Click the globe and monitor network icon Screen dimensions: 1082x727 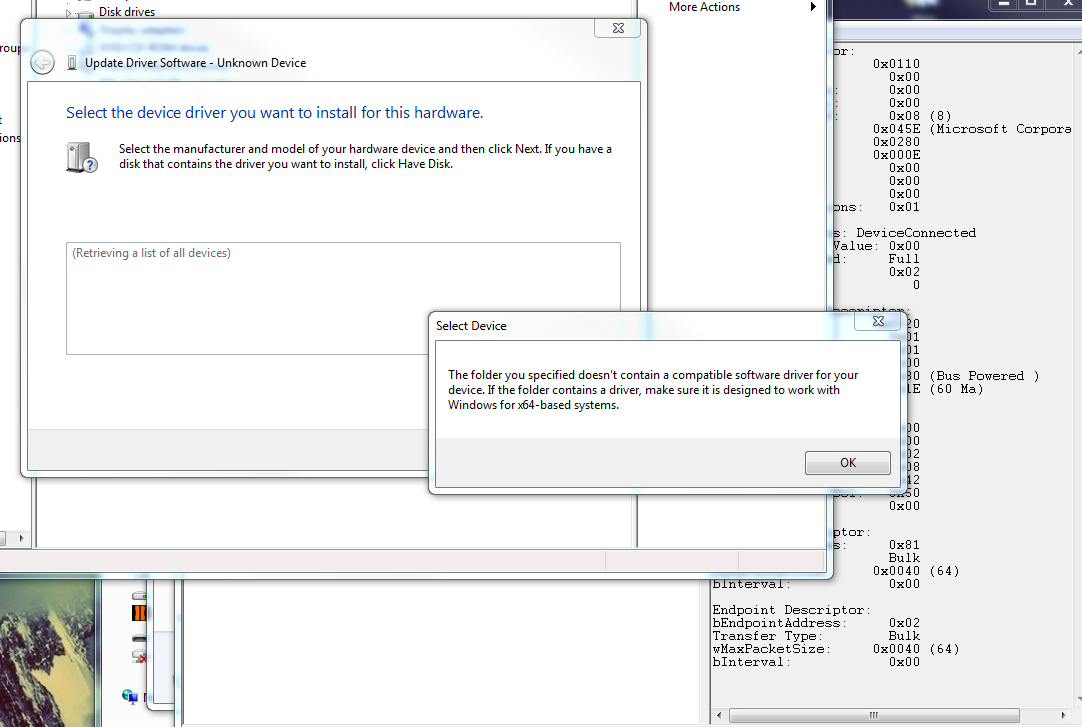tap(129, 696)
